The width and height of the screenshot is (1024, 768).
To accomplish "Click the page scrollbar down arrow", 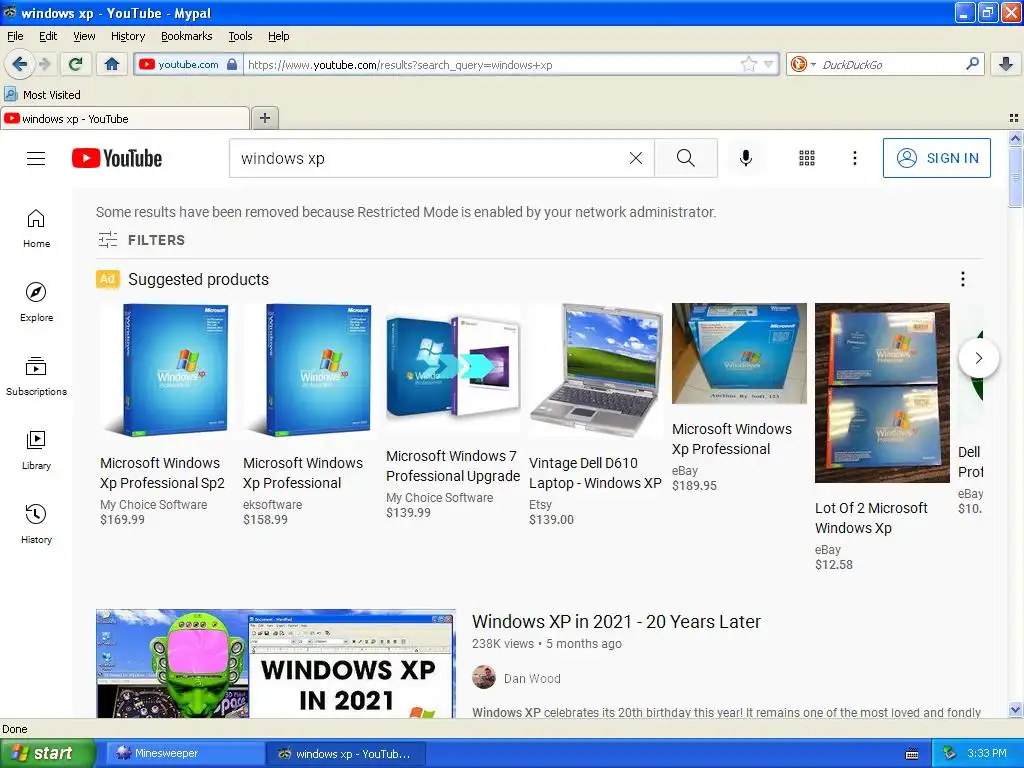I will 1015,710.
